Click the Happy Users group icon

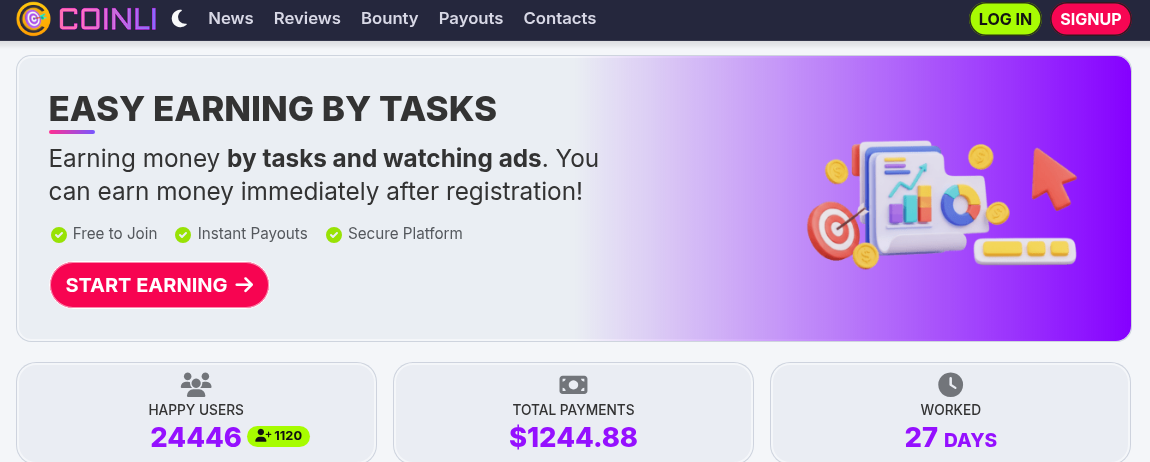196,384
